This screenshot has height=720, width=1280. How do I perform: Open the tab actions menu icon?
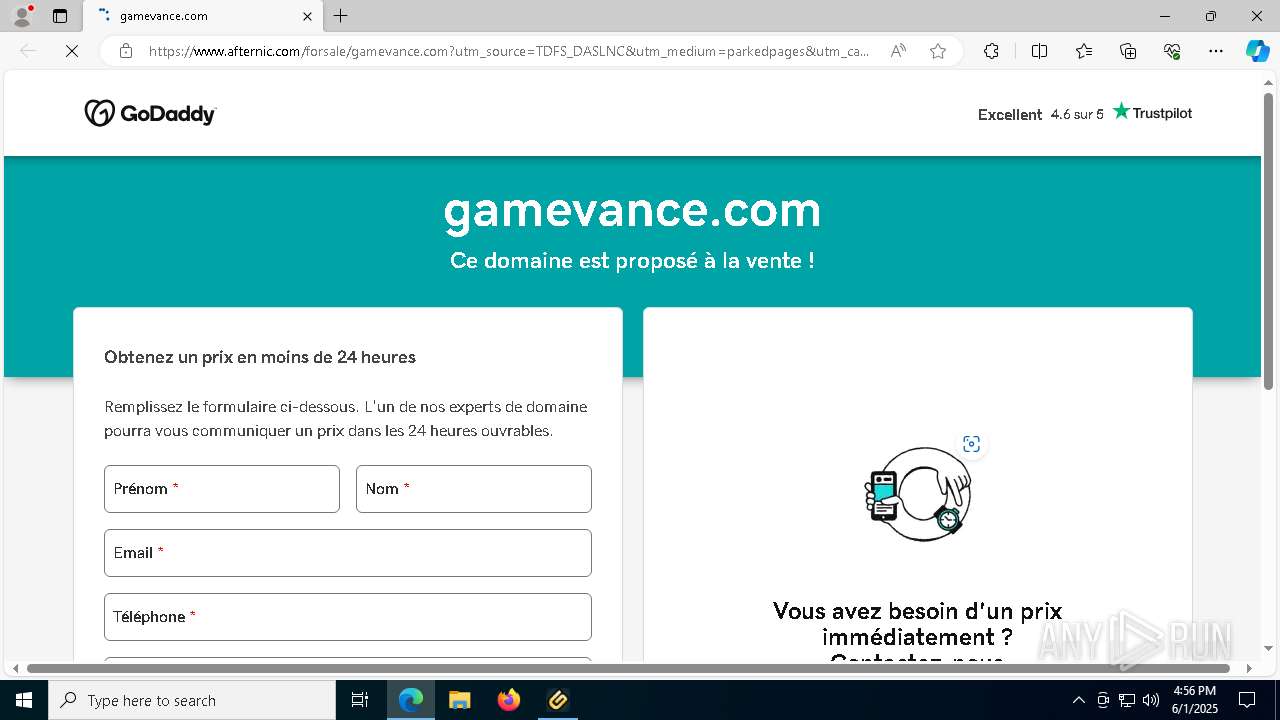click(x=60, y=16)
